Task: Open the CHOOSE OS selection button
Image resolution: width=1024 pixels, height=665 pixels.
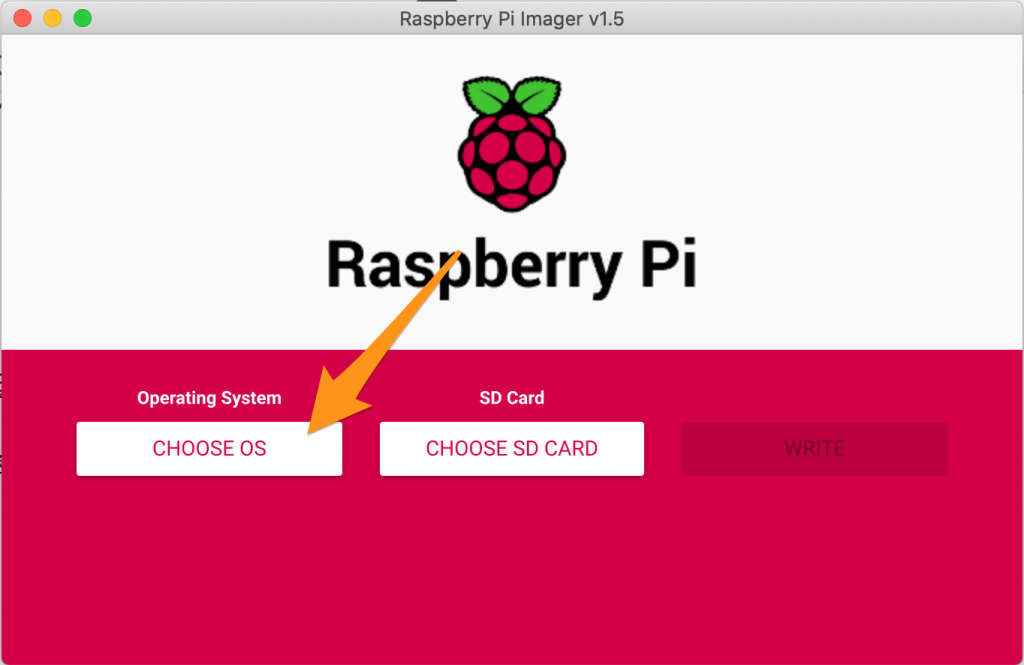Action: click(x=209, y=449)
